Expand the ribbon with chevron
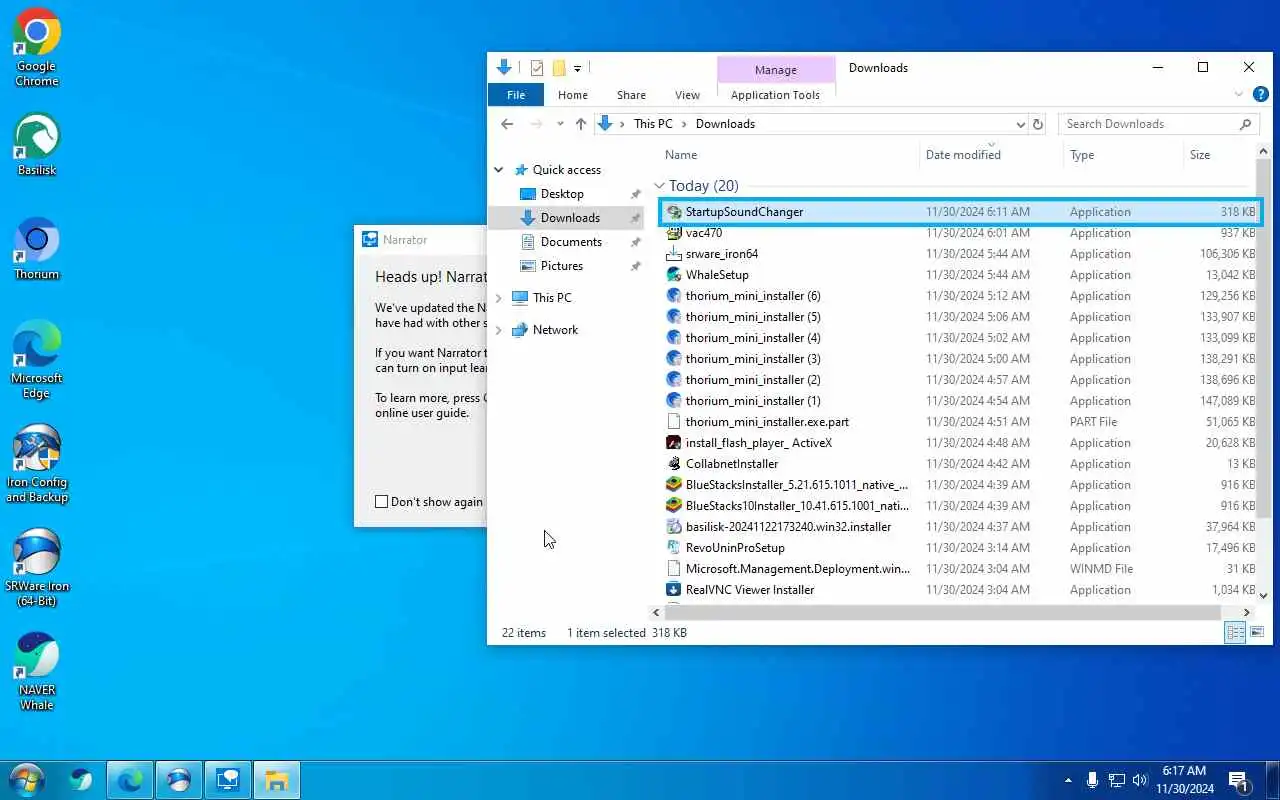This screenshot has width=1280, height=800. (x=1239, y=94)
